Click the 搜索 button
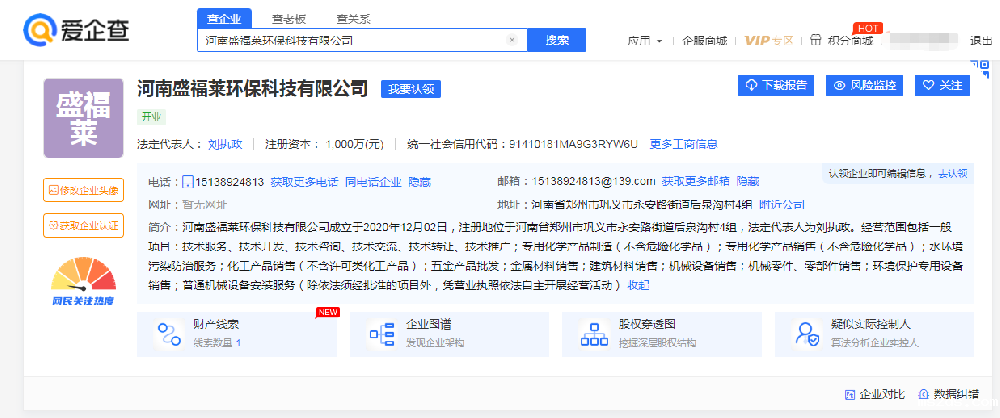Viewport: 1000px width, 418px height. (557, 40)
